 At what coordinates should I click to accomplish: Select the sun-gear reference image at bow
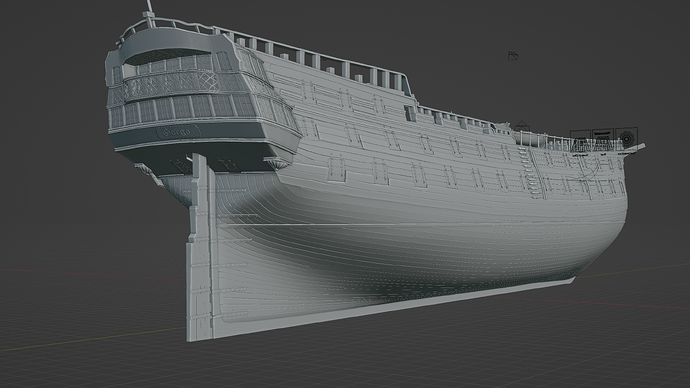pyautogui.click(x=626, y=139)
